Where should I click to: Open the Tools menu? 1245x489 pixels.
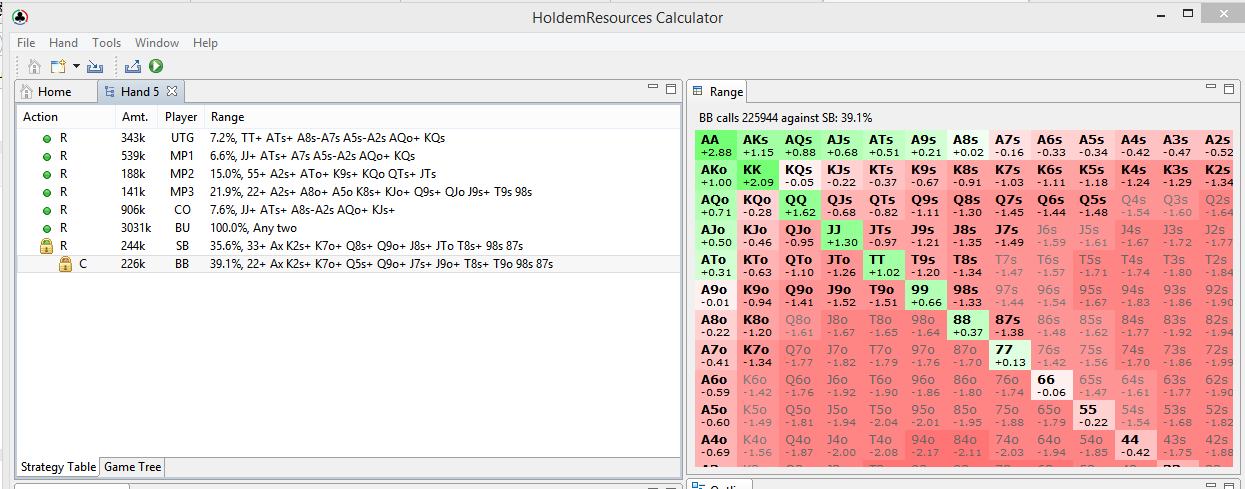tap(106, 43)
